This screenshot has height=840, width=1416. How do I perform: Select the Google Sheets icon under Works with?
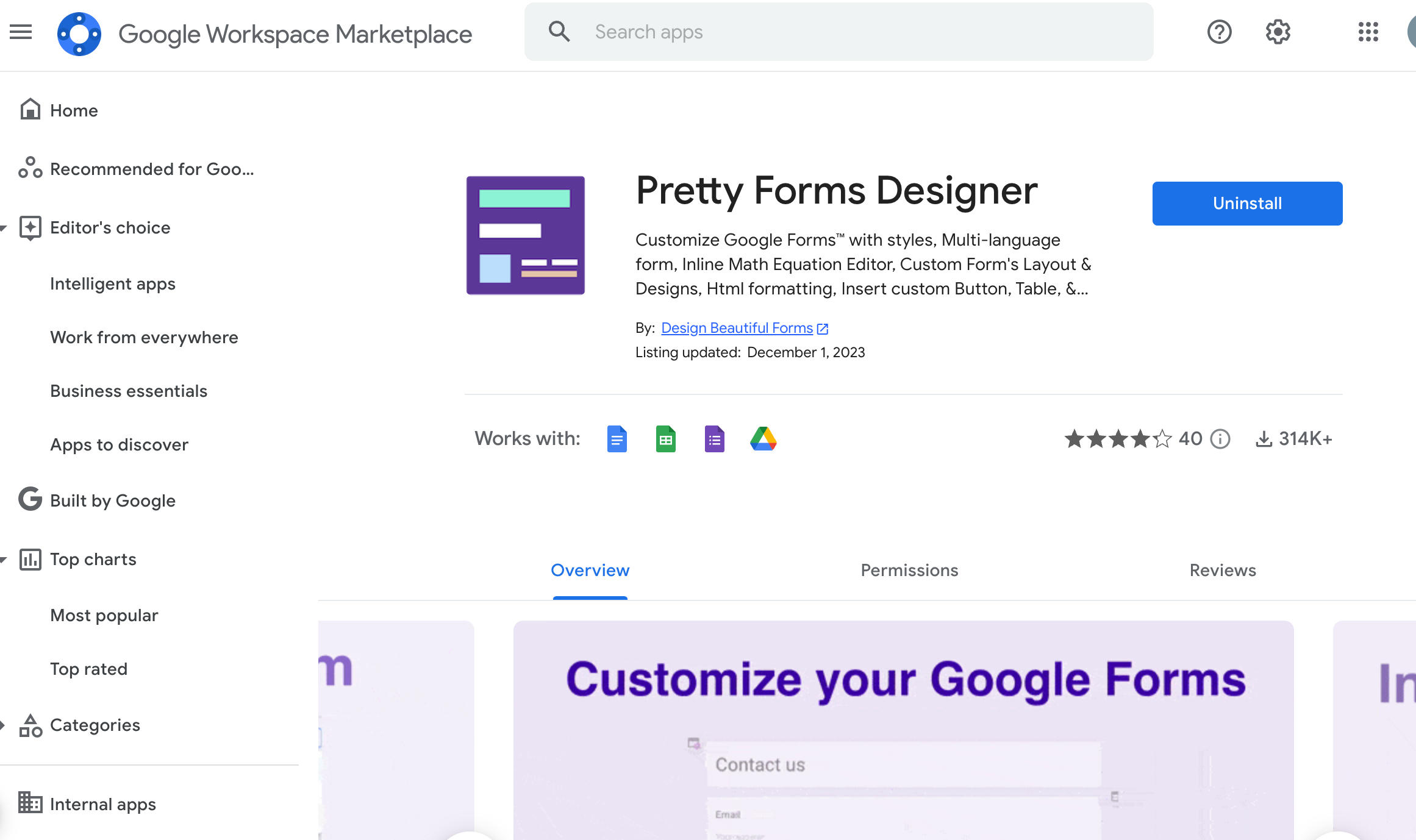[665, 439]
